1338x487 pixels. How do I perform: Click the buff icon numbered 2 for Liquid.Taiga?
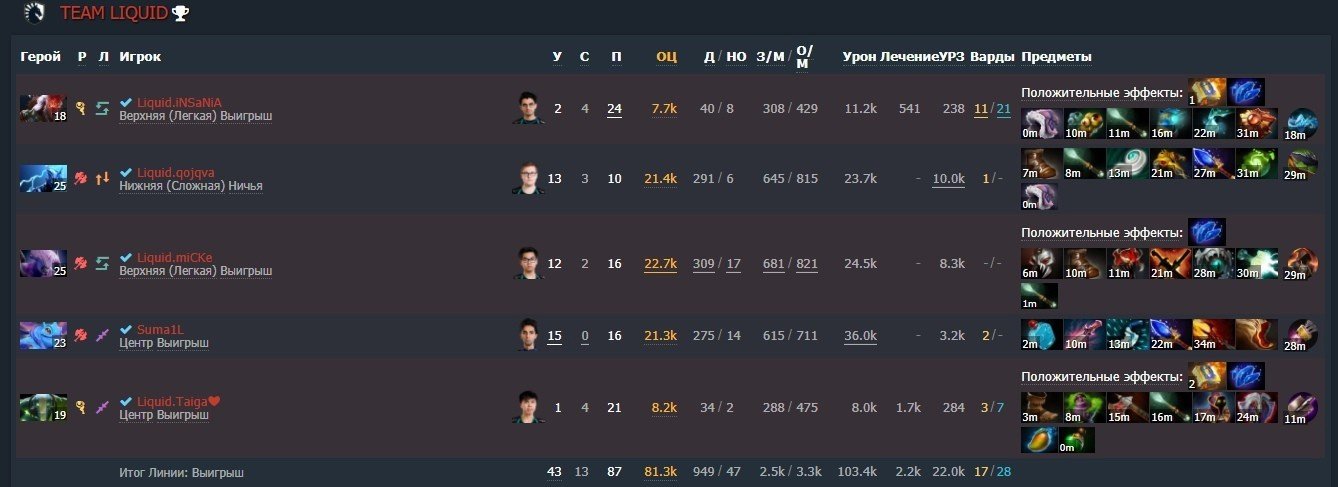1206,376
